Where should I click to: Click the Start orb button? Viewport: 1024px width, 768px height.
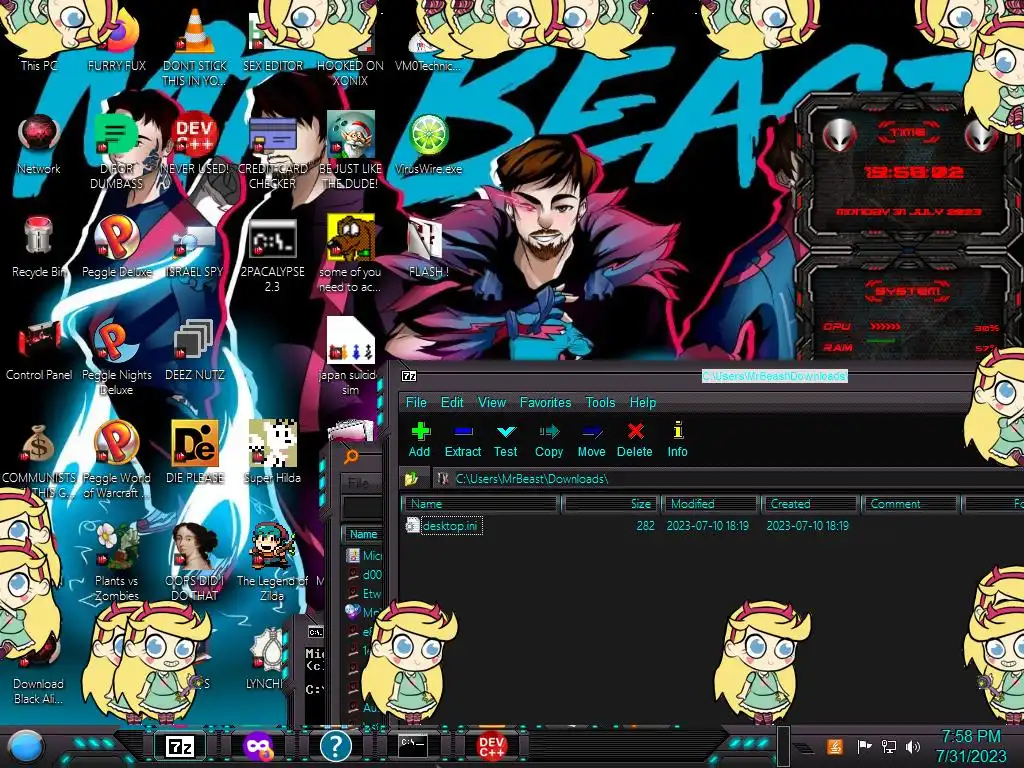[x=25, y=747]
